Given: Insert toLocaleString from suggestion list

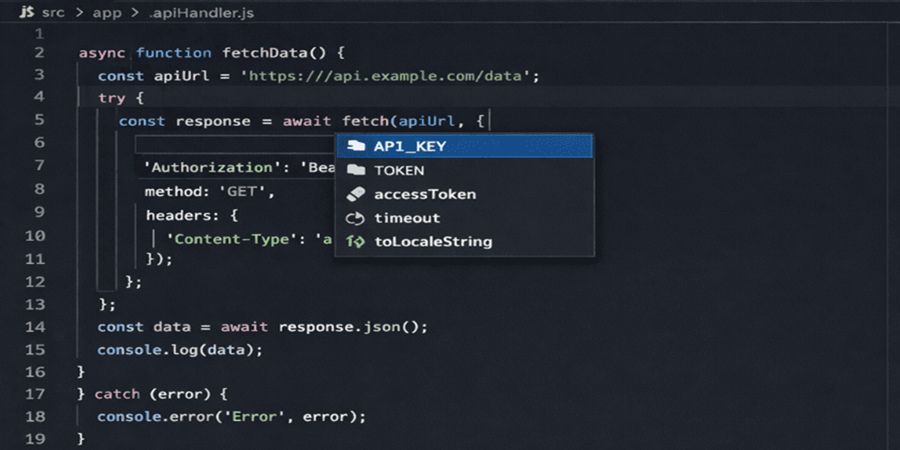Looking at the screenshot, I should point(432,242).
